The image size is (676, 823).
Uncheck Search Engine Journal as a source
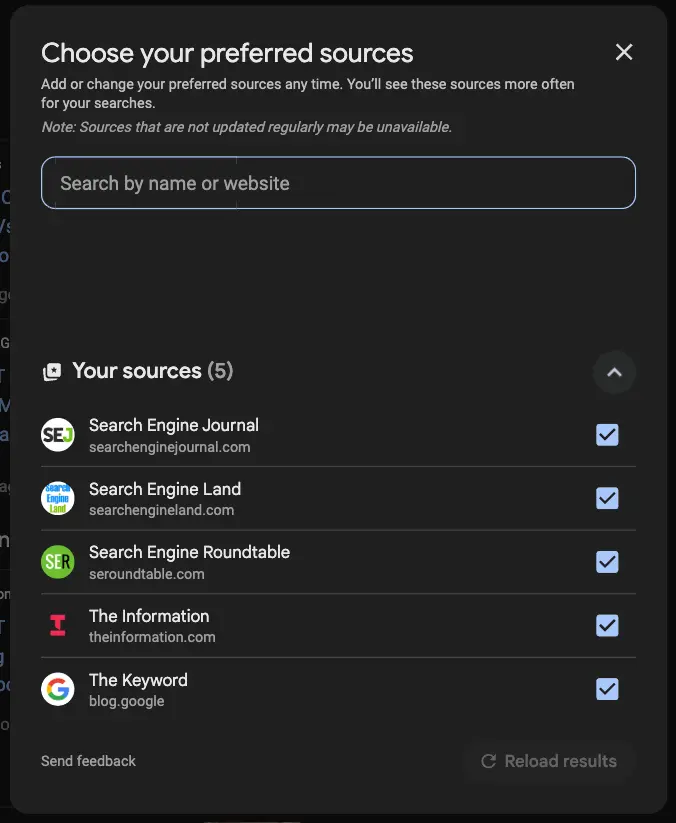(607, 434)
